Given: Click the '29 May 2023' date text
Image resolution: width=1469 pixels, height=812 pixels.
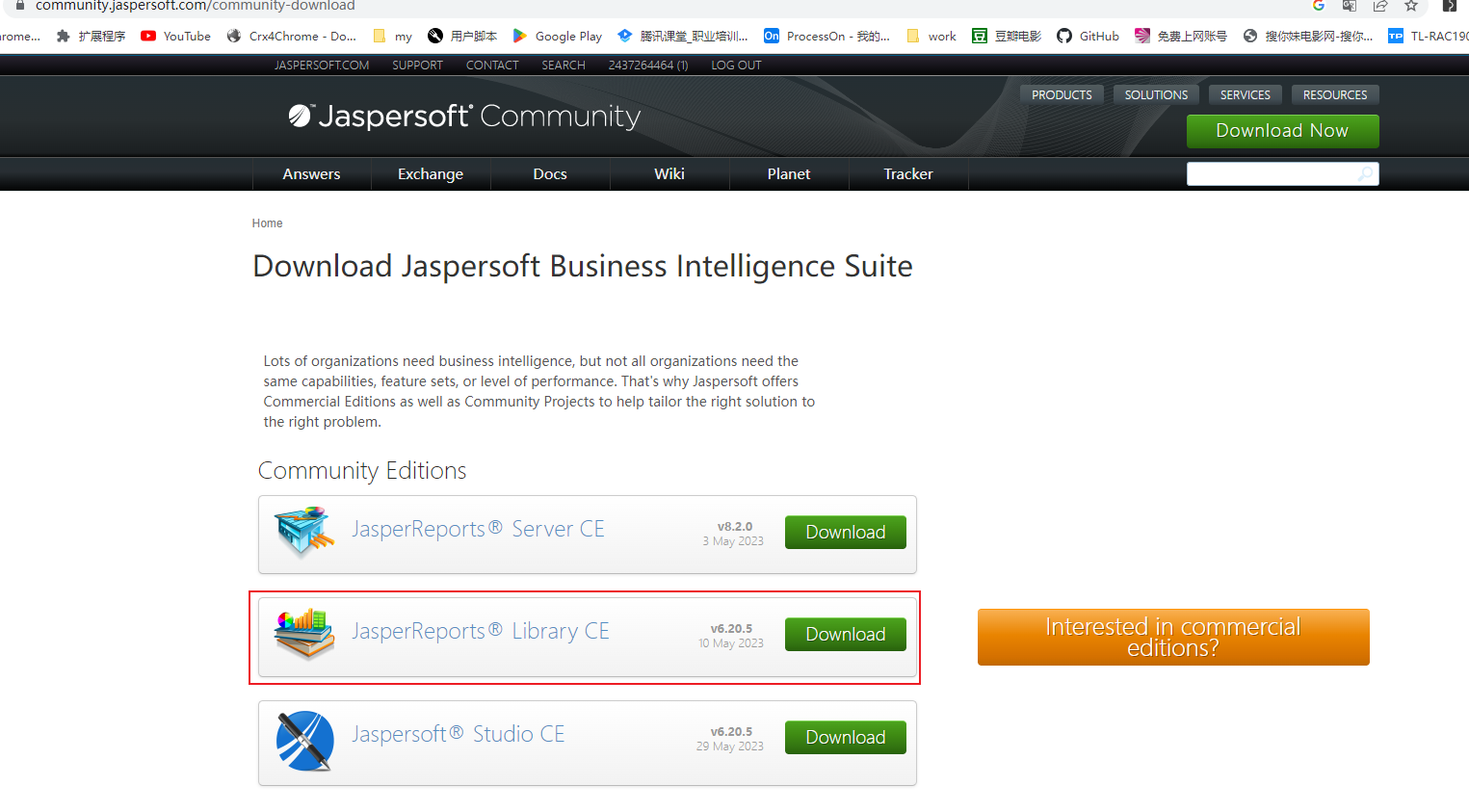Looking at the screenshot, I should pos(730,747).
